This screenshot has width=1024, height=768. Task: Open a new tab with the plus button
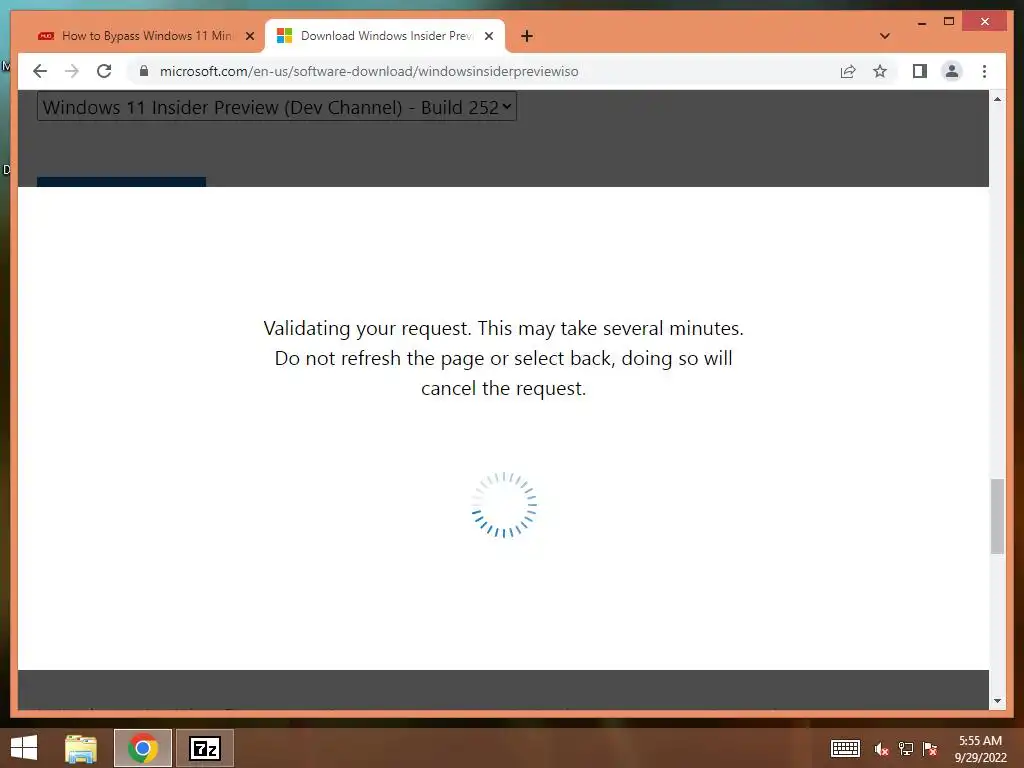[x=527, y=37]
